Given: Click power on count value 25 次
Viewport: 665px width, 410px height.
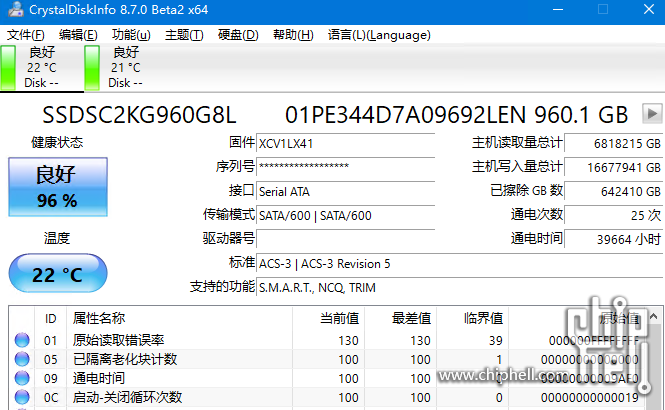Looking at the screenshot, I should click(x=614, y=215).
